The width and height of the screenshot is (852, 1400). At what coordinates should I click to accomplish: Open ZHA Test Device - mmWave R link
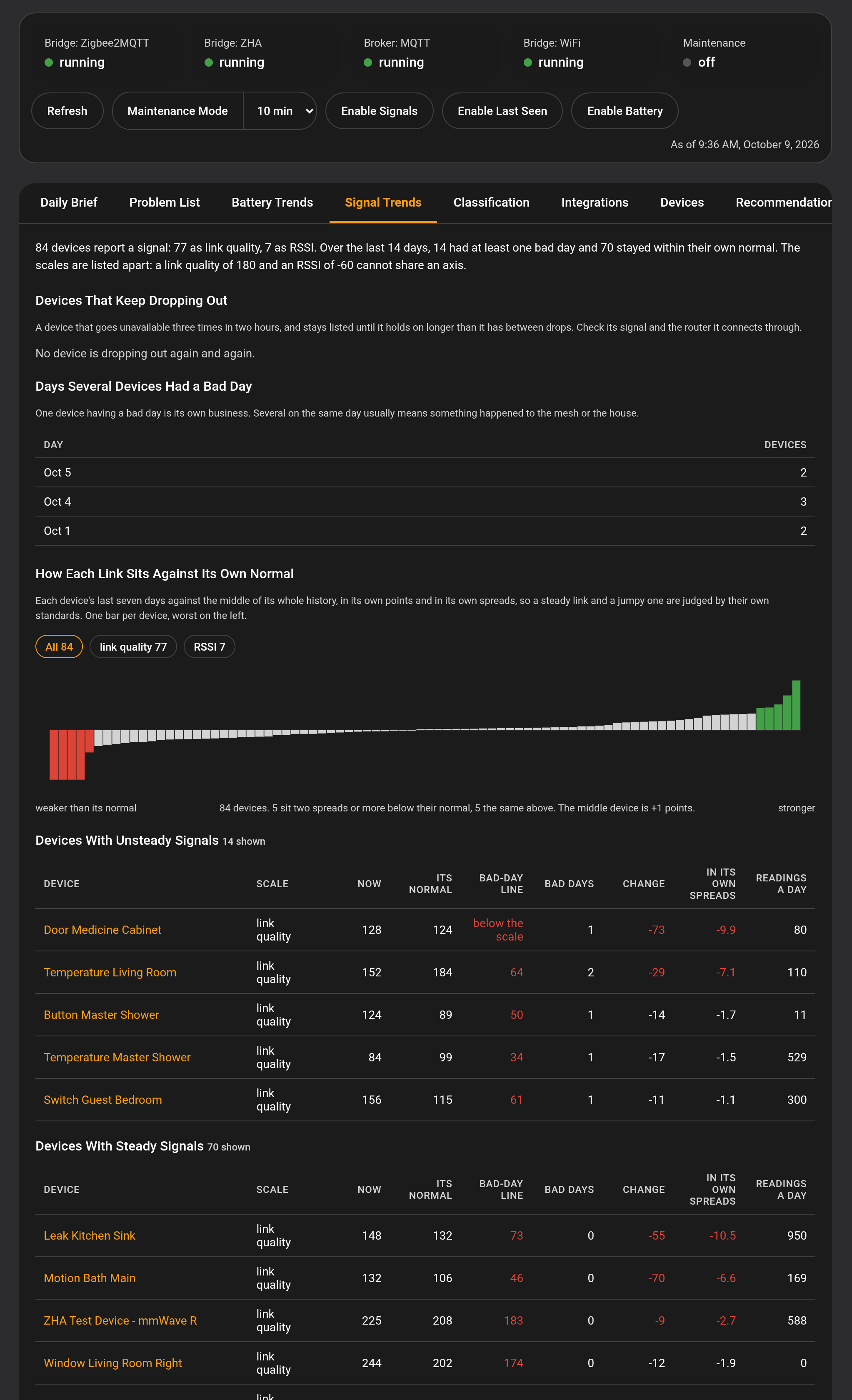120,1320
